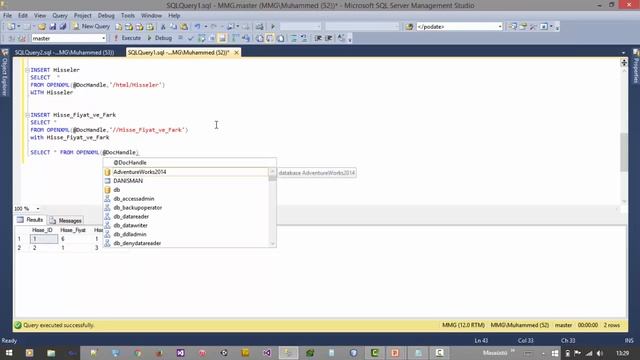Screen dimensions: 640x360
Task: Open the Undo history dropdown arrow
Action: click(x=205, y=27)
